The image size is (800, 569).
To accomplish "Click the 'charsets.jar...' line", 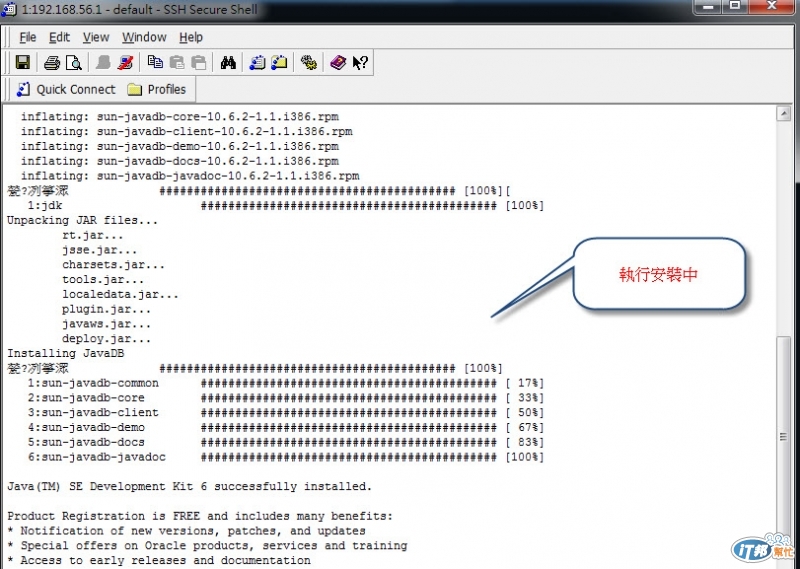I will pyautogui.click(x=113, y=265).
